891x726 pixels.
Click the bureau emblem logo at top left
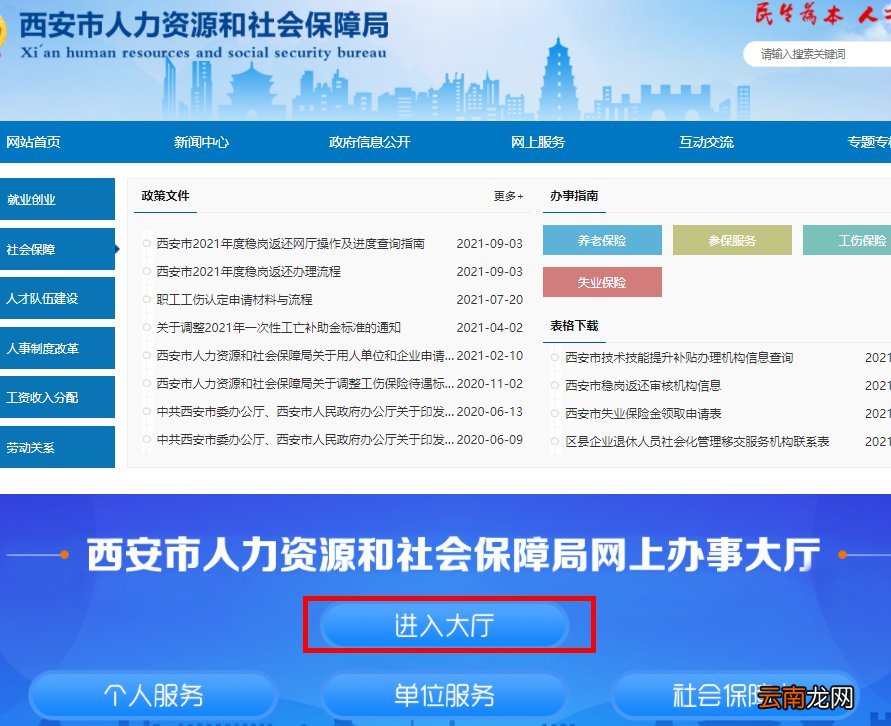pyautogui.click(x=3, y=34)
